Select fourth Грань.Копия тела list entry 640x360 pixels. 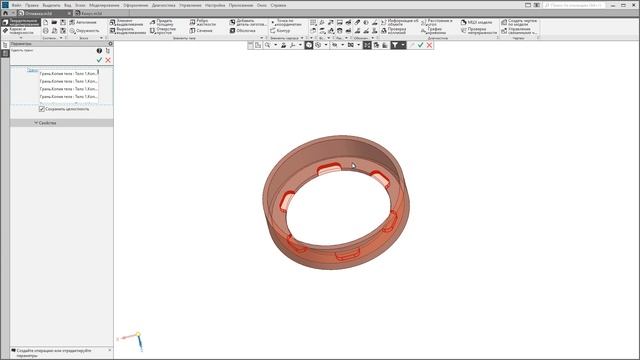[x=69, y=96]
